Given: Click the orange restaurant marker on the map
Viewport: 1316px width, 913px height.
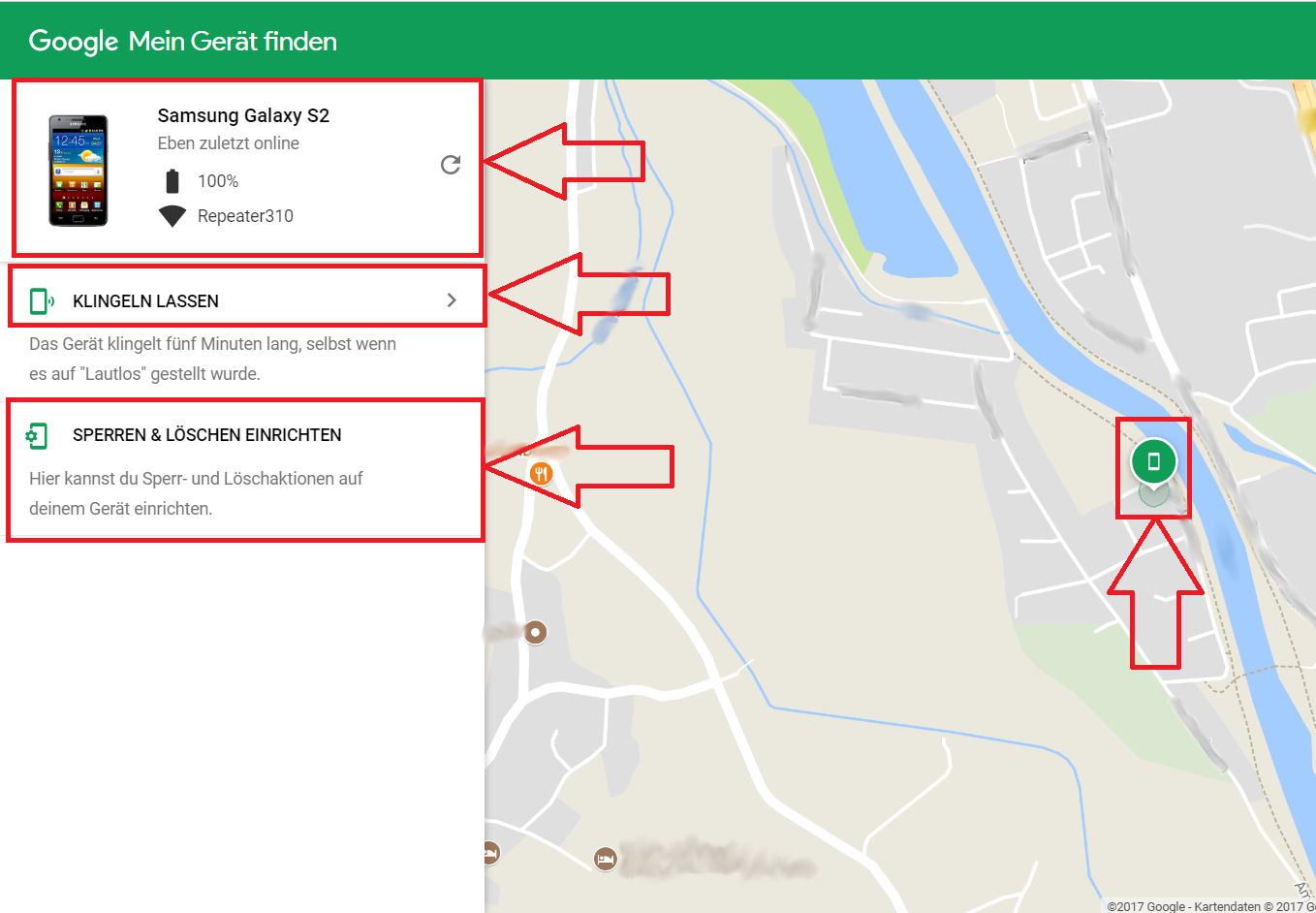Looking at the screenshot, I should tap(541, 474).
